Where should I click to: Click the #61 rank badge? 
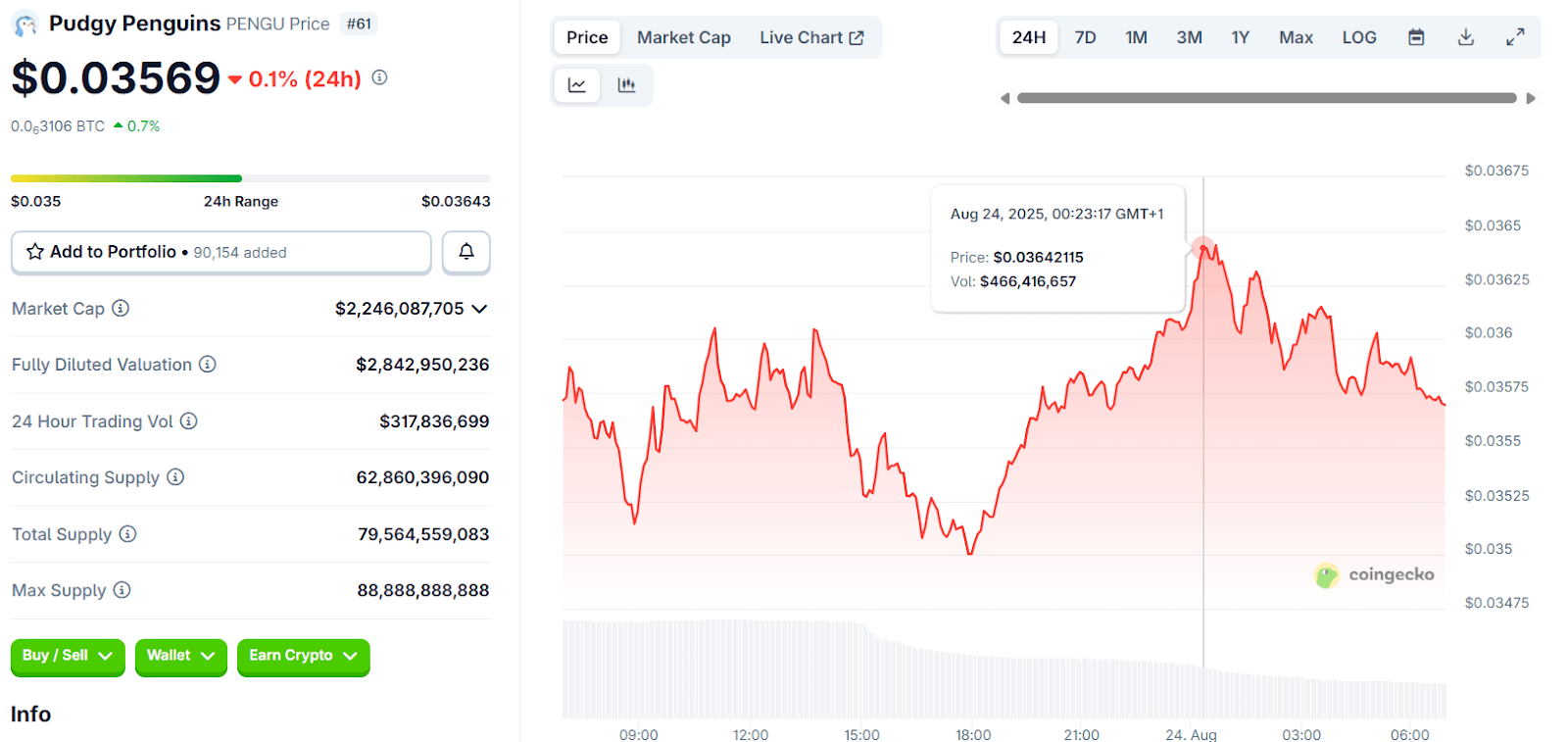(x=359, y=24)
